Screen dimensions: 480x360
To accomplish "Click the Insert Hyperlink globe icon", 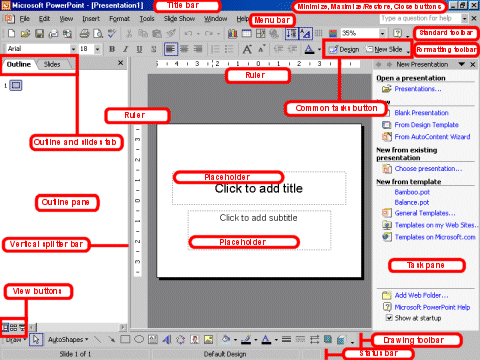I will [x=274, y=33].
